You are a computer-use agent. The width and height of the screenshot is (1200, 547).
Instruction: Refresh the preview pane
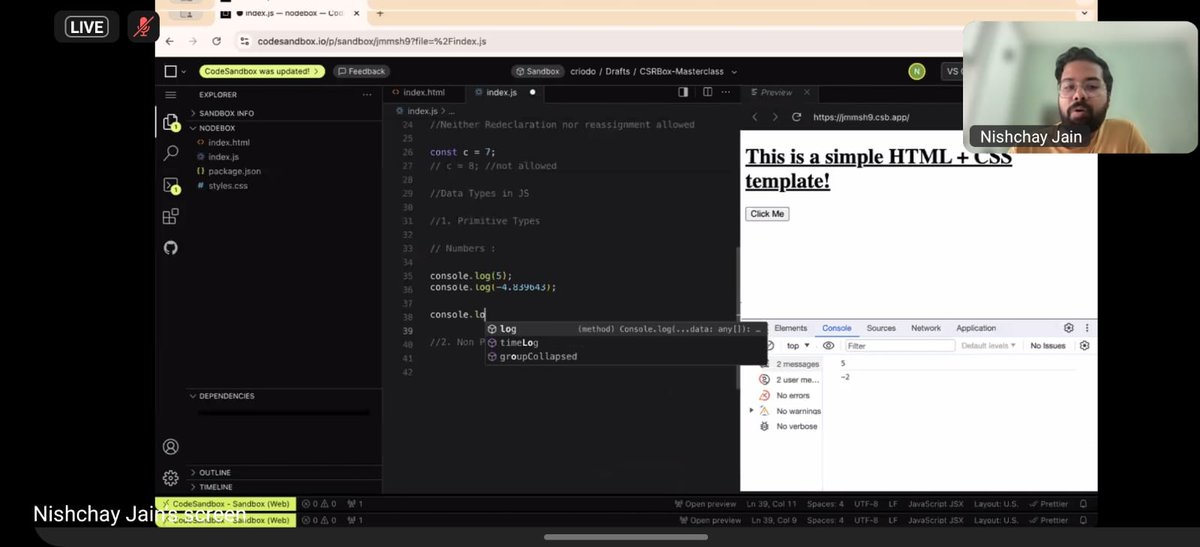tap(796, 117)
